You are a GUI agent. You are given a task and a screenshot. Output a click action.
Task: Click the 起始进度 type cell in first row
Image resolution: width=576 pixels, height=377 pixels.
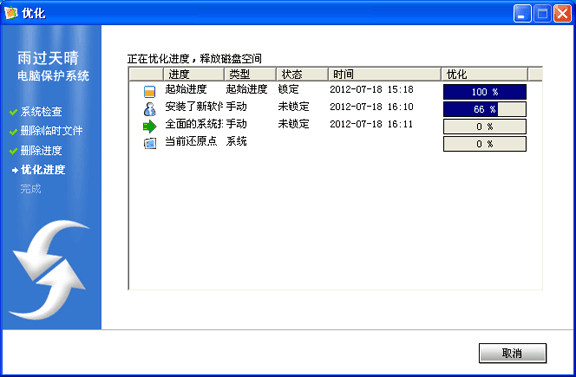click(246, 89)
